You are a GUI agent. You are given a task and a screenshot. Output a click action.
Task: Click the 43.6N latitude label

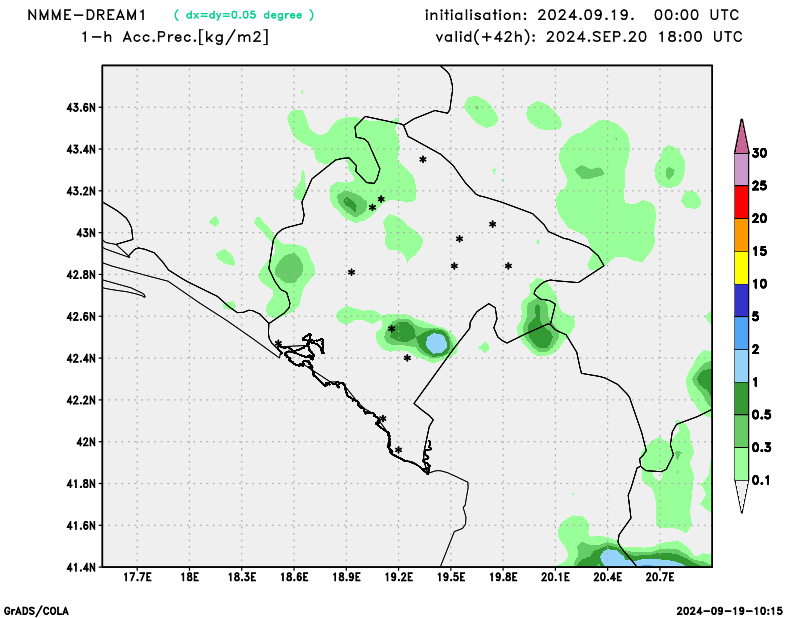tap(81, 108)
